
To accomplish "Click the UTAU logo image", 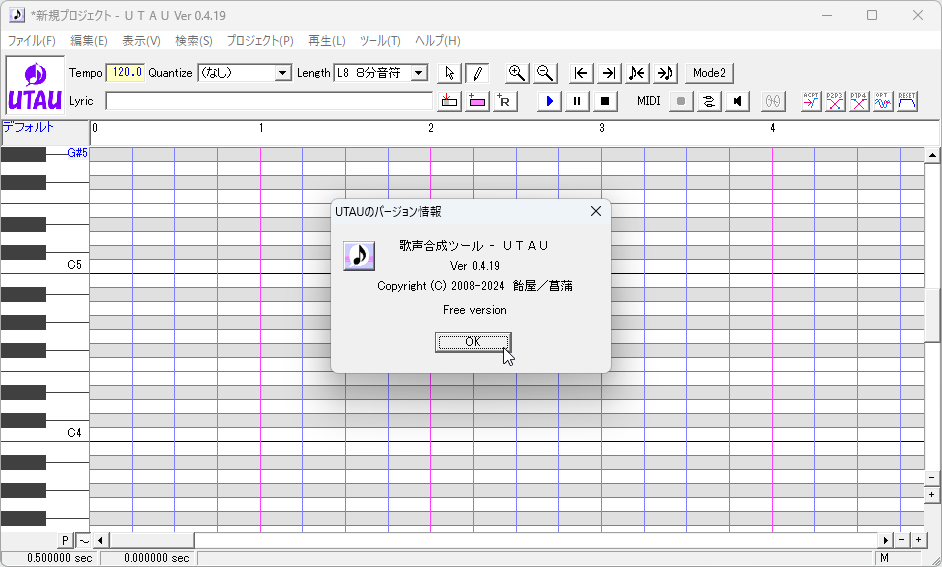I will (35, 85).
